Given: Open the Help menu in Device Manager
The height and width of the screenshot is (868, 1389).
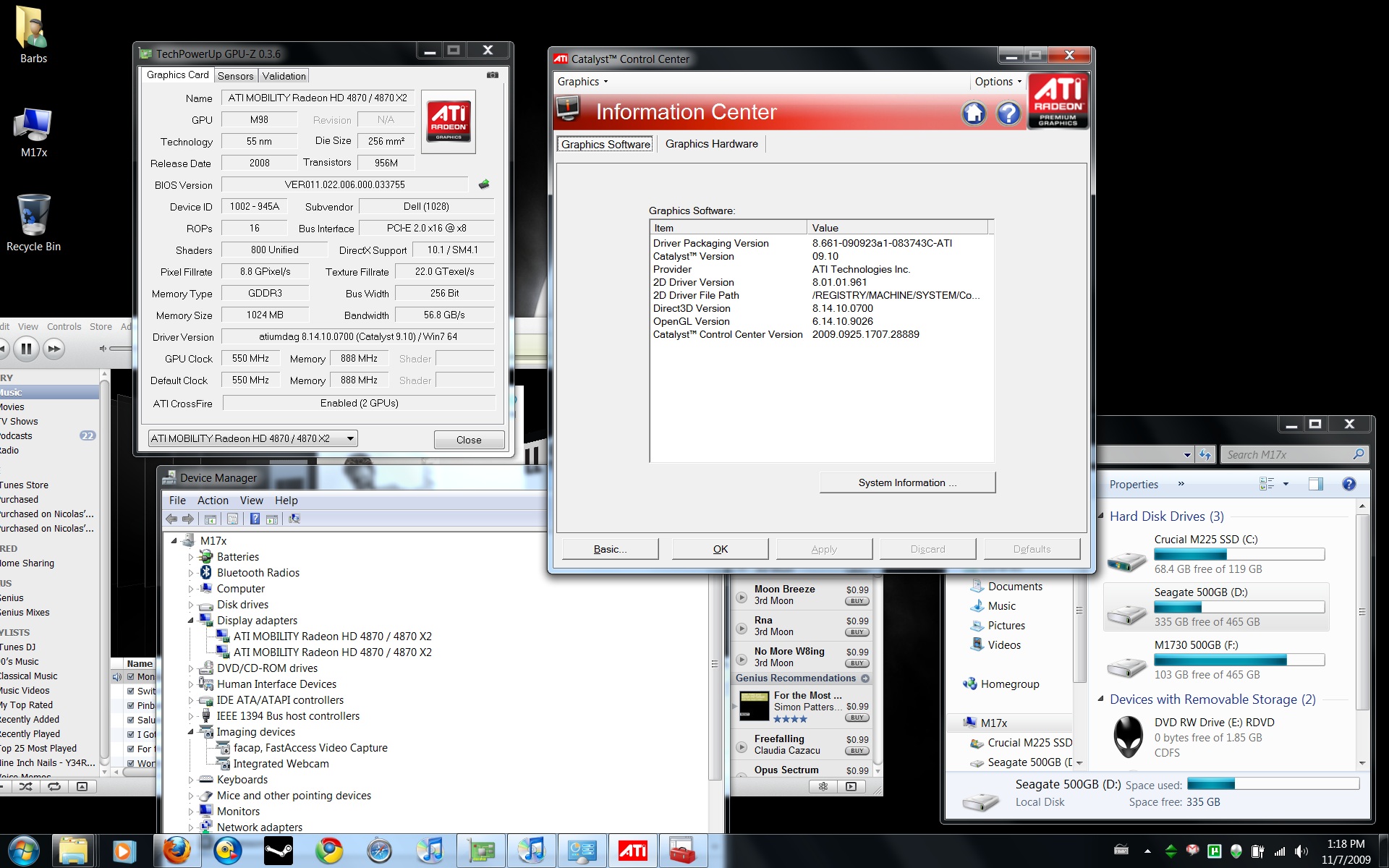Looking at the screenshot, I should (x=286, y=501).
